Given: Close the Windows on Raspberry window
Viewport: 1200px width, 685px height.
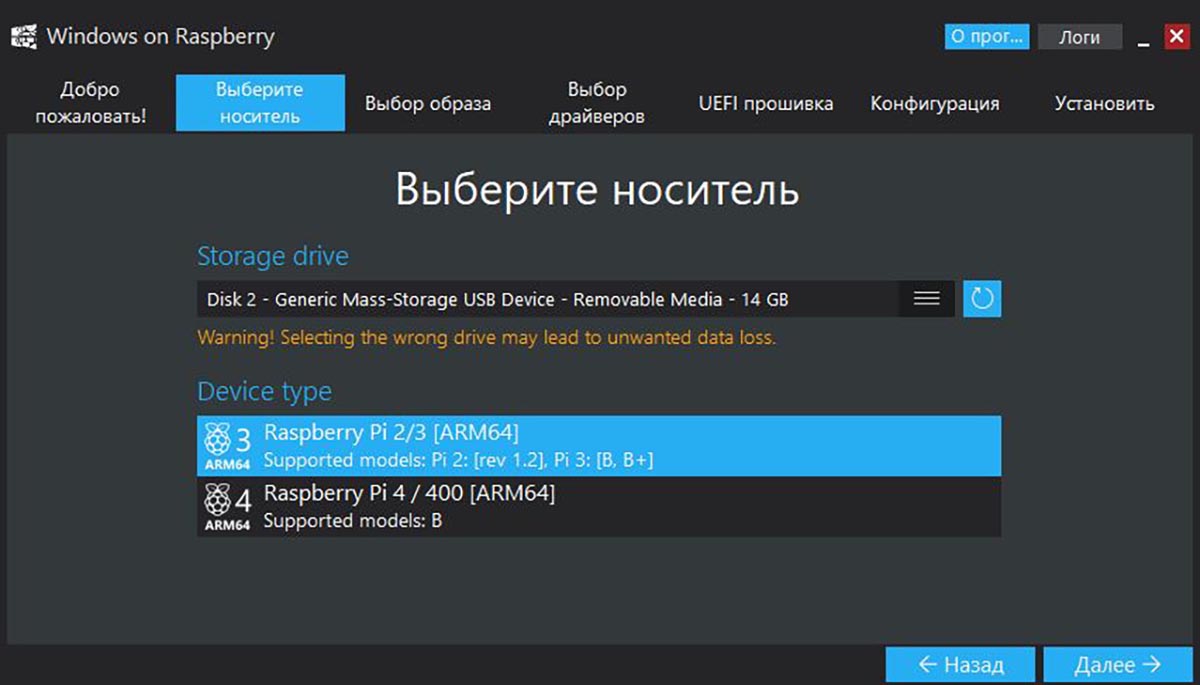Looking at the screenshot, I should click(x=1176, y=37).
